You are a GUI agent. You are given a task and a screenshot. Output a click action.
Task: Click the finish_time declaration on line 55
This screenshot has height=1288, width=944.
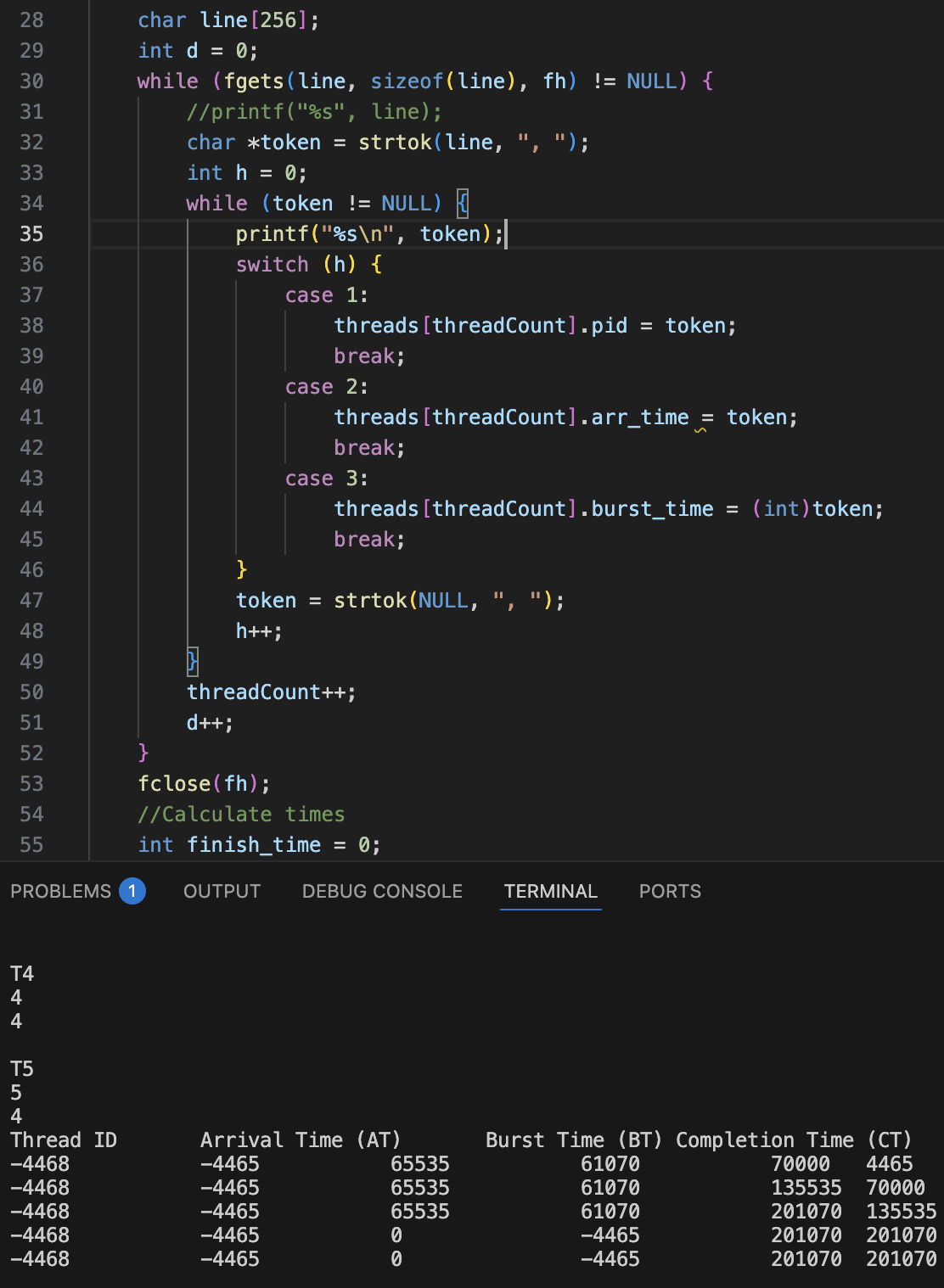[x=254, y=844]
